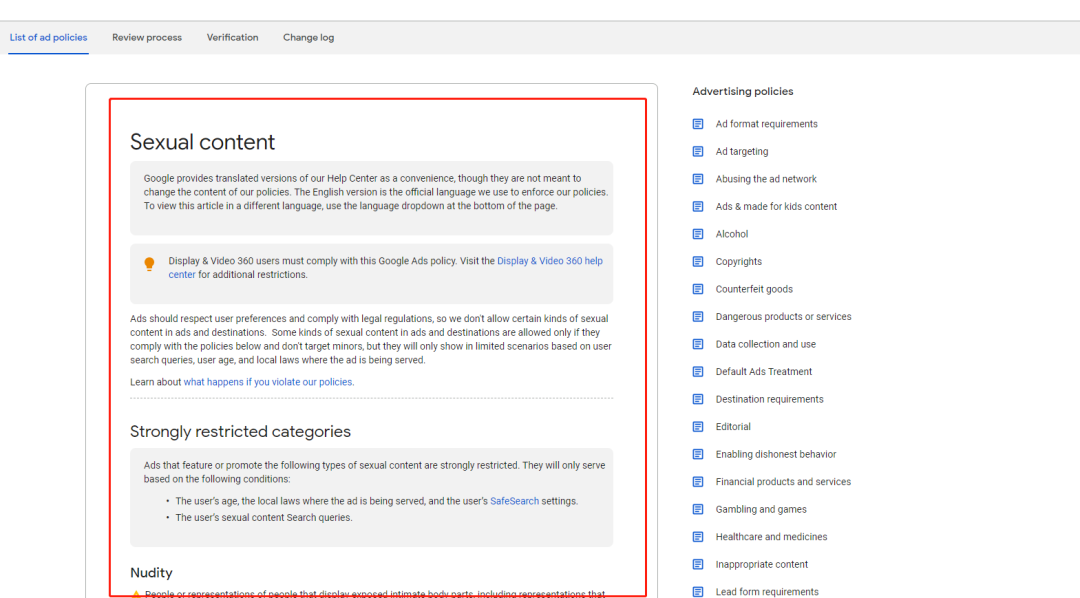The height and width of the screenshot is (598, 1080).
Task: Click the document icon beside Editorial
Action: coord(698,427)
